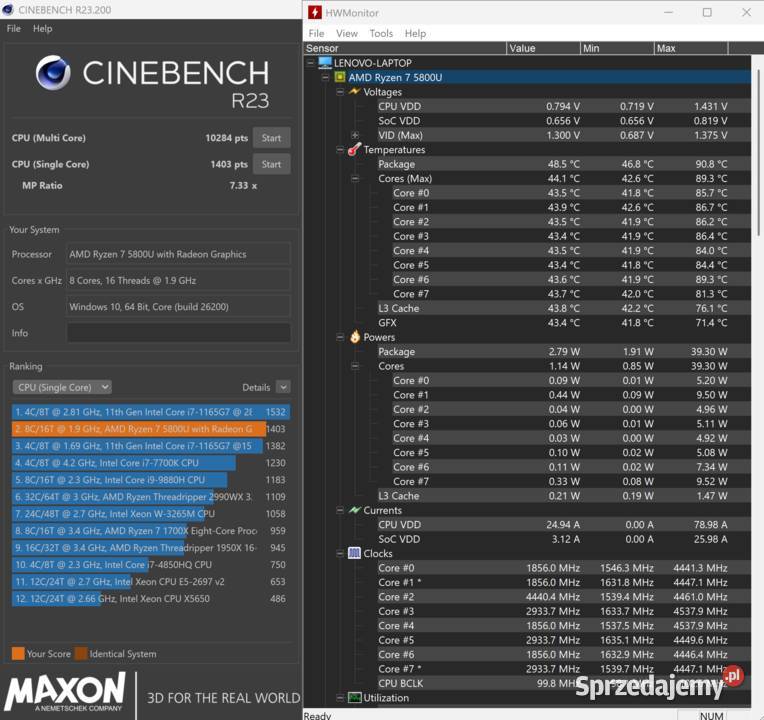The image size is (764, 720).
Task: Click the Powers flame icon
Action: click(x=355, y=337)
